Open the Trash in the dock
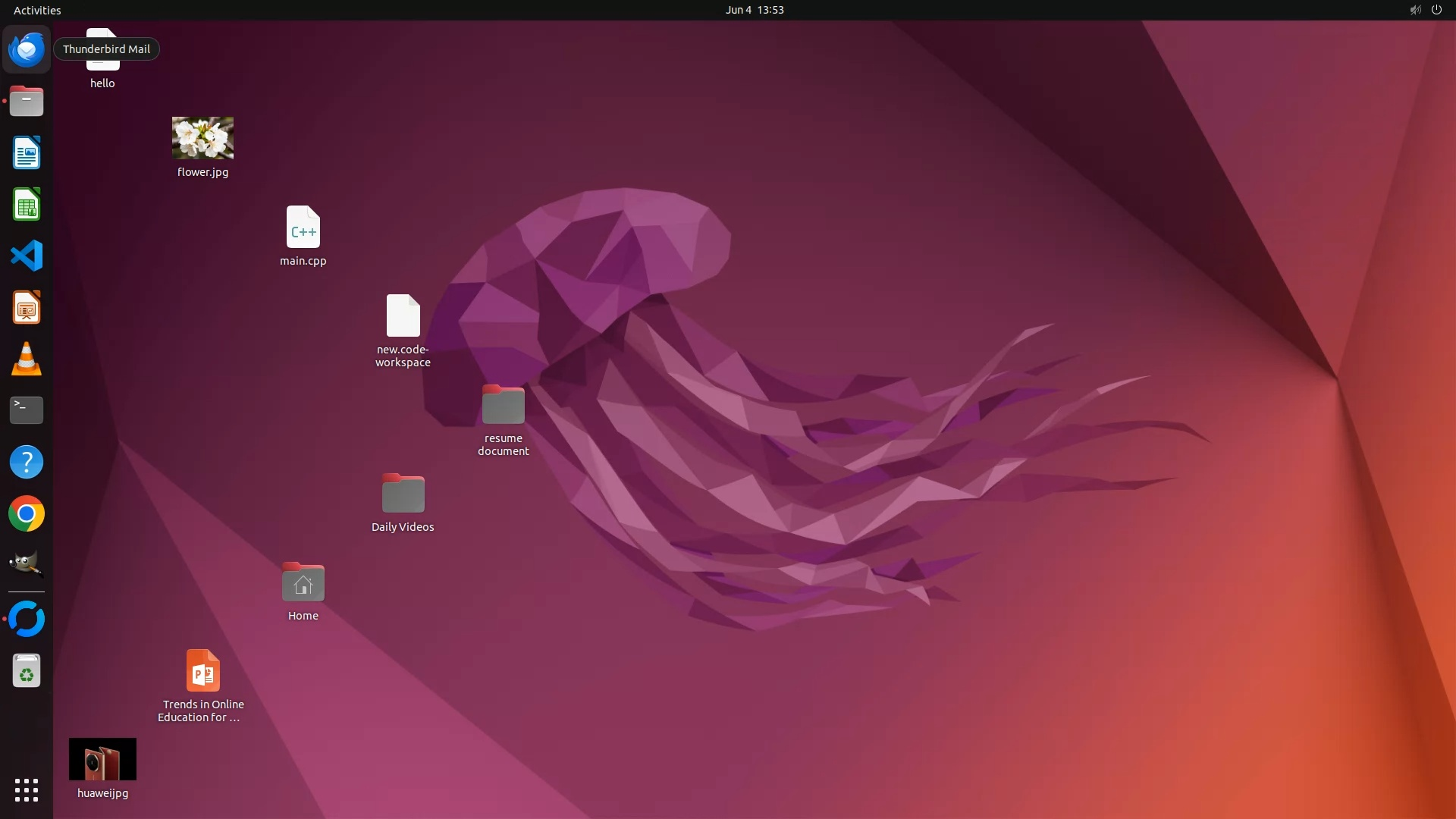The image size is (1456, 819). tap(27, 671)
